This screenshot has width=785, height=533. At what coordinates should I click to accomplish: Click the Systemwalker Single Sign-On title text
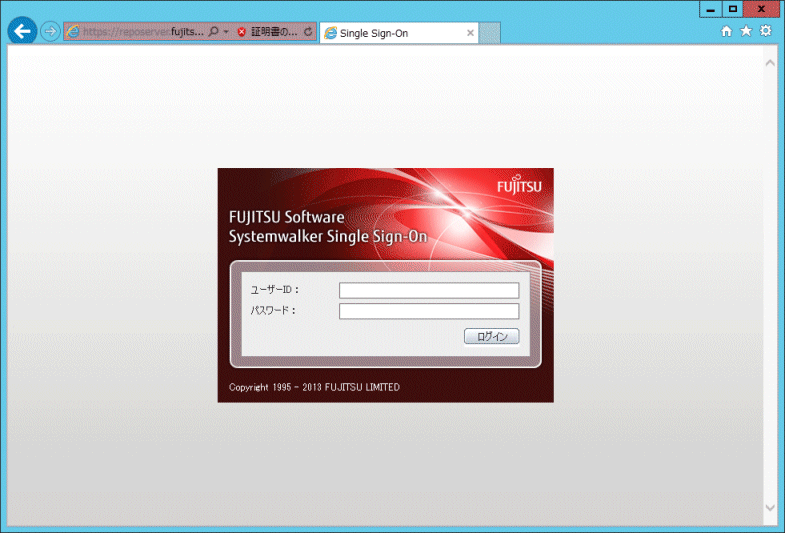click(x=328, y=236)
